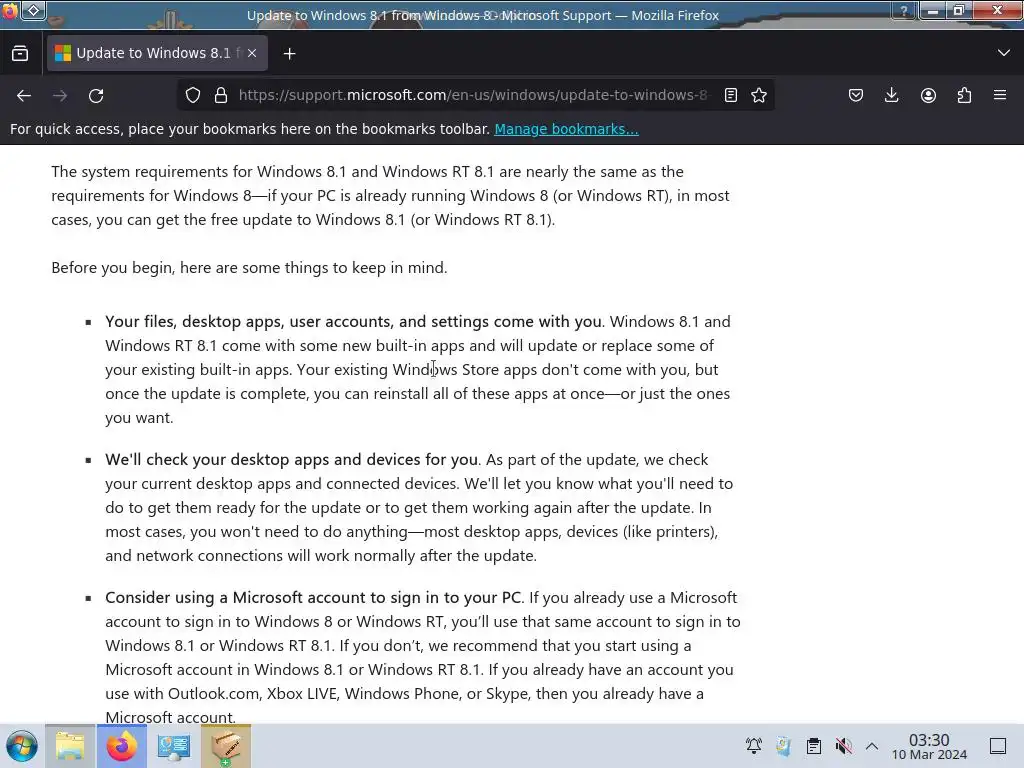The width and height of the screenshot is (1024, 768).
Task: Open the start menu button on taskbar
Action: click(x=22, y=746)
